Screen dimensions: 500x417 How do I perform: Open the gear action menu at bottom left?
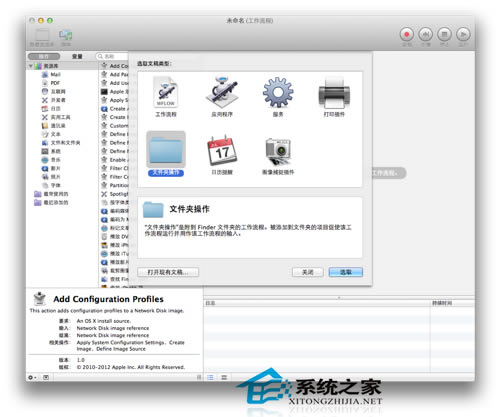point(32,377)
